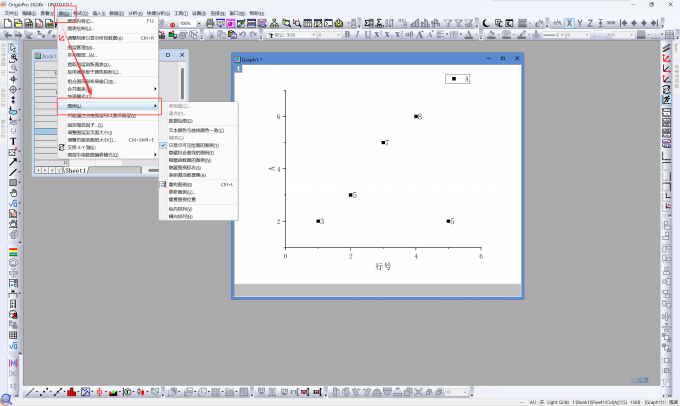Click the font color A swatch

(469, 35)
